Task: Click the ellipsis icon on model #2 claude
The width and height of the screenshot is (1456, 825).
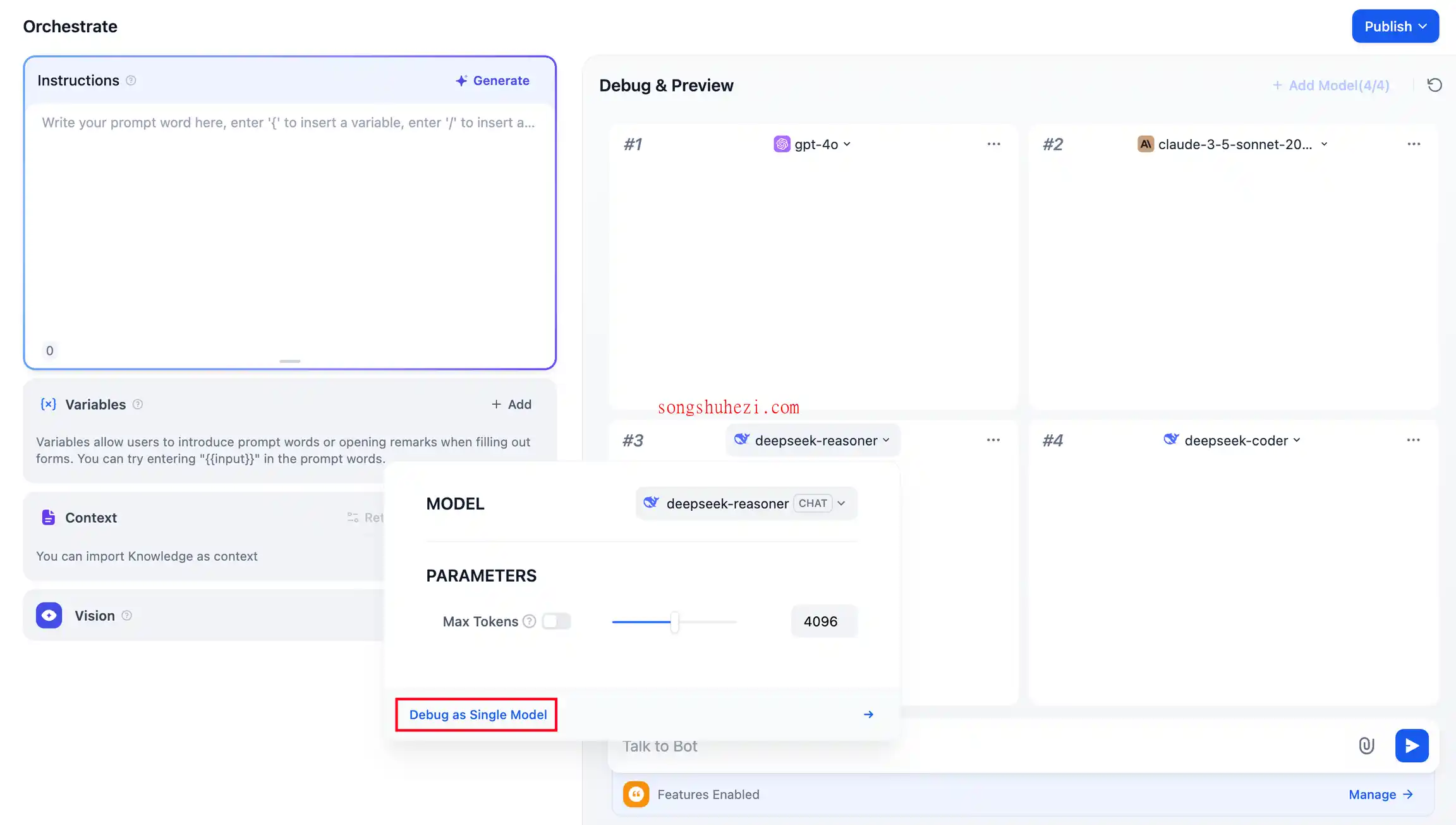Action: 1413,144
